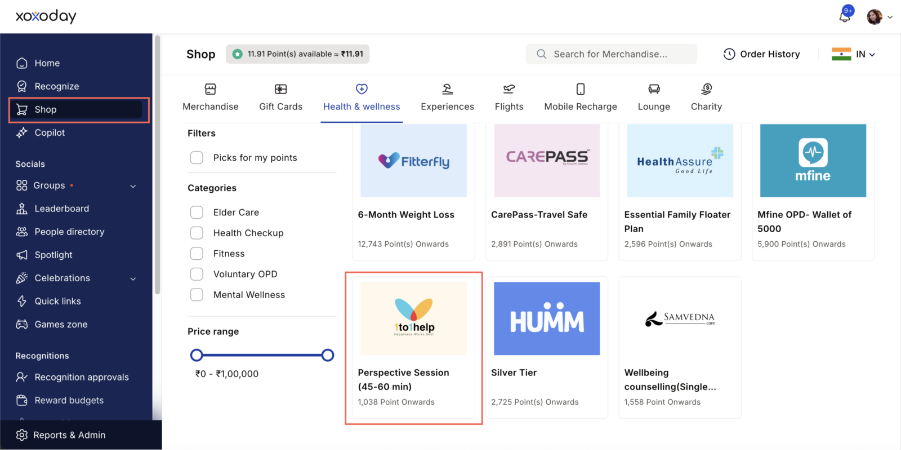Open Order History link text

(x=769, y=54)
